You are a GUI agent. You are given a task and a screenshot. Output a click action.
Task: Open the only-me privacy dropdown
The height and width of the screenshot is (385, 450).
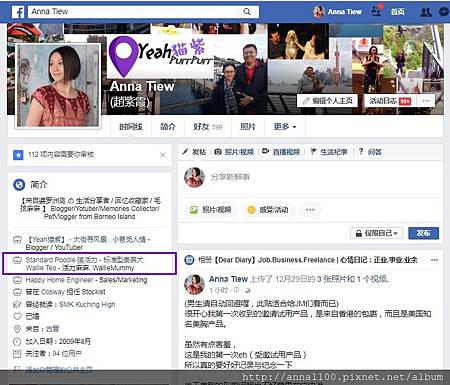[377, 233]
